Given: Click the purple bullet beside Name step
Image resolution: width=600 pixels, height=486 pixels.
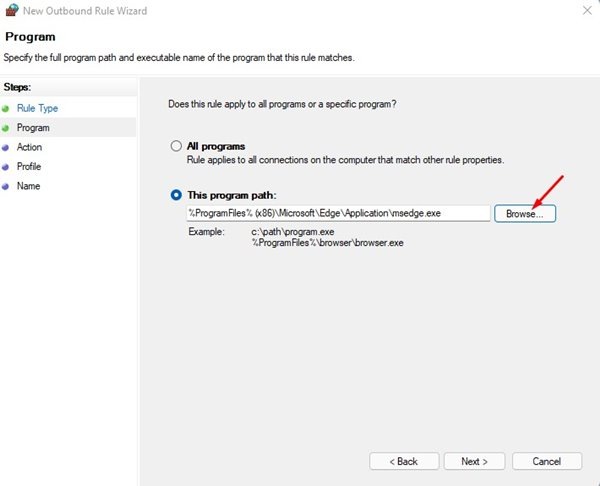Looking at the screenshot, I should [x=5, y=187].
